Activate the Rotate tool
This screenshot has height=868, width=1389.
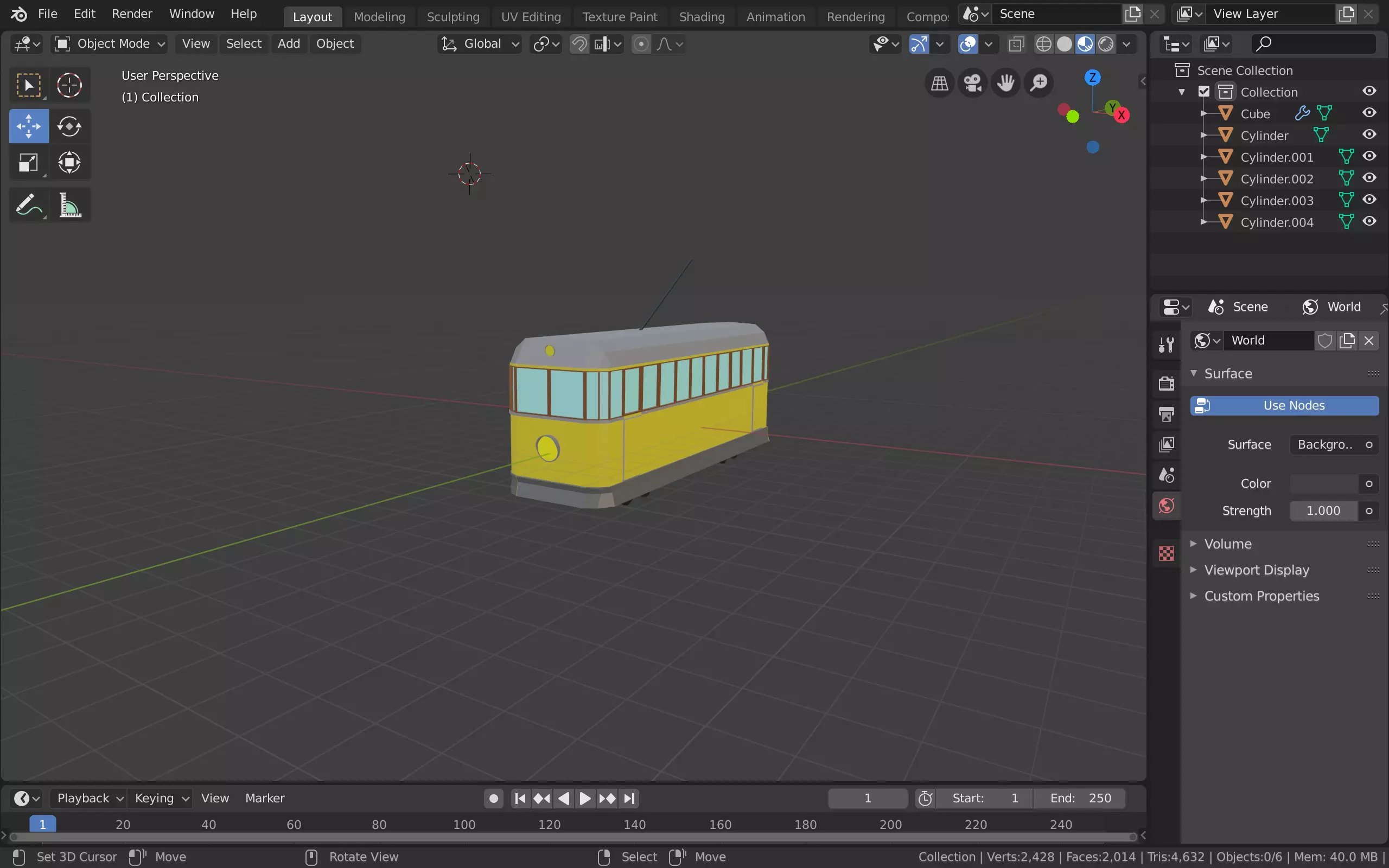click(69, 126)
